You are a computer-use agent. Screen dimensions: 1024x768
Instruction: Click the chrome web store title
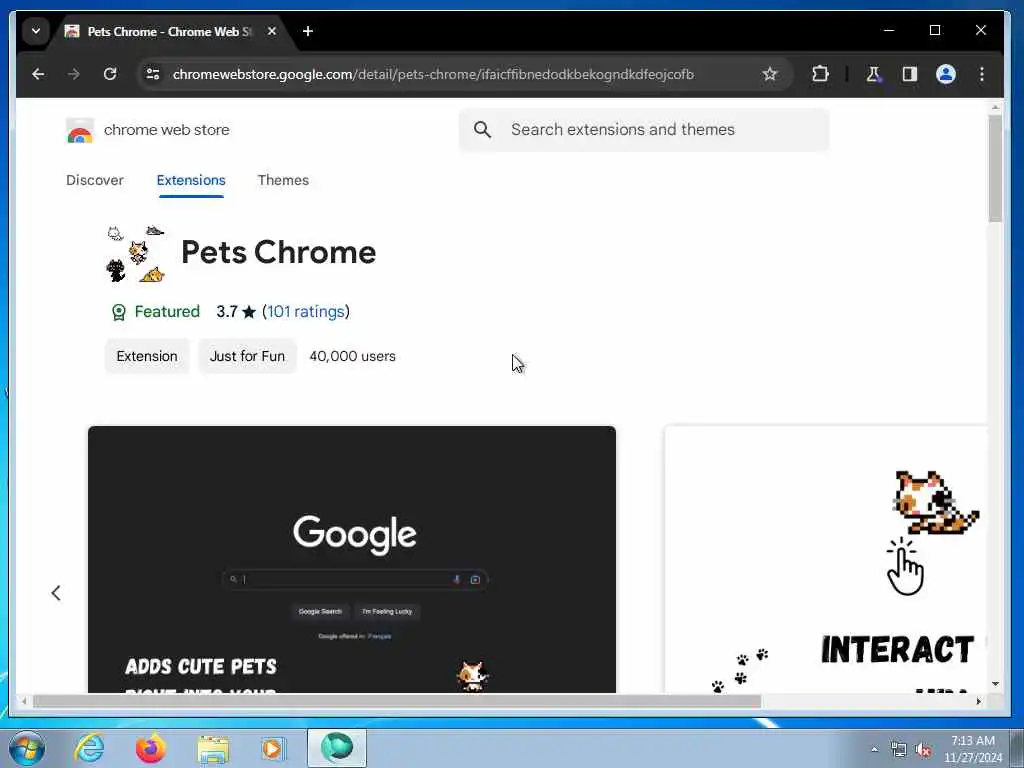coord(167,130)
